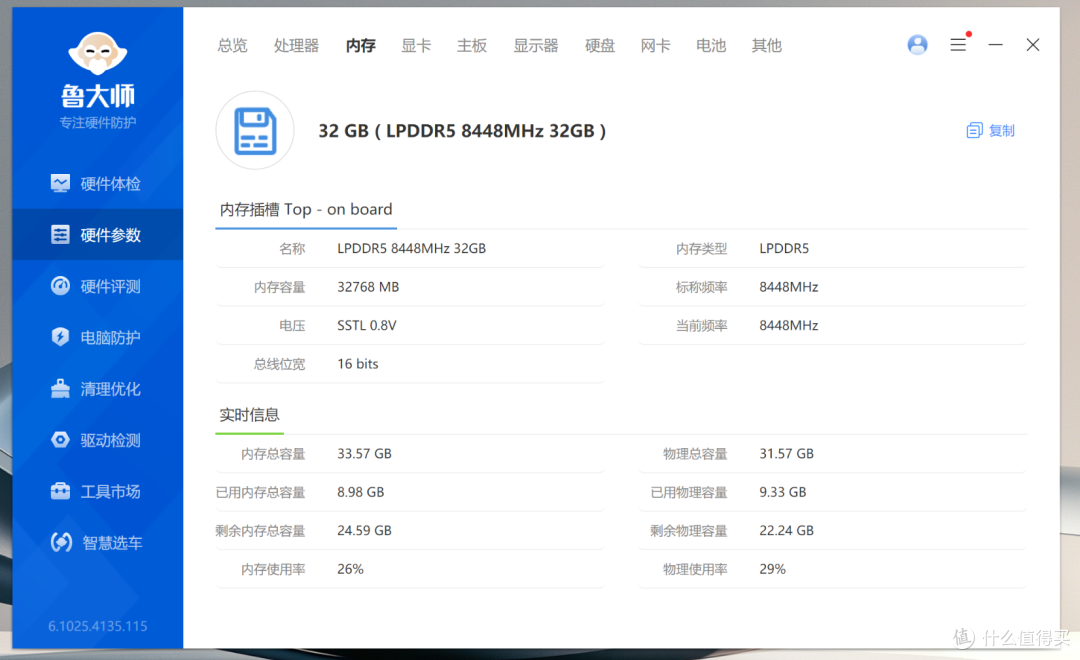Click the 内存类型 LPDDR5 value

pyautogui.click(x=784, y=248)
